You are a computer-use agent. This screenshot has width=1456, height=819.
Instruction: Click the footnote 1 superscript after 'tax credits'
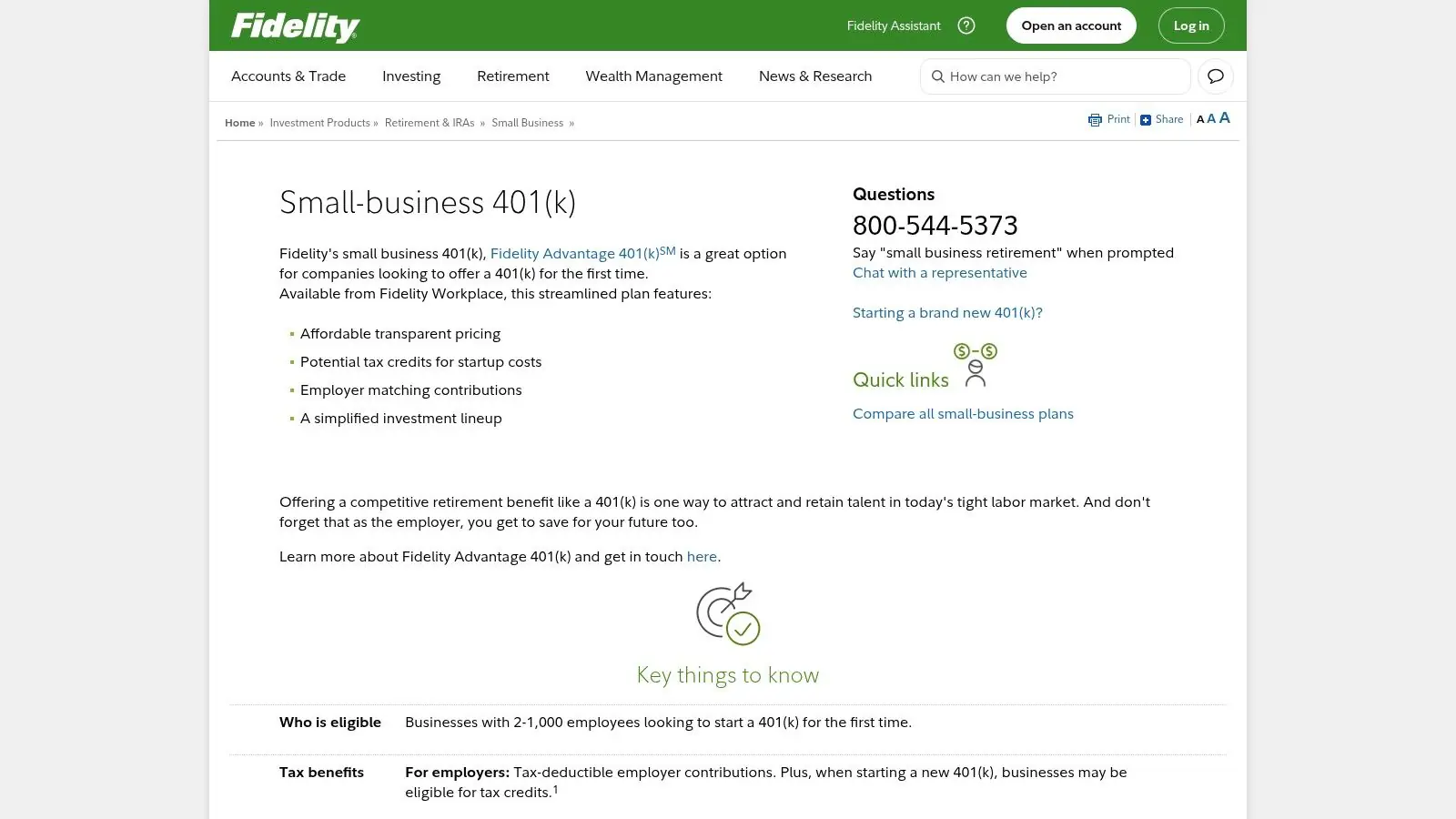[x=555, y=789]
